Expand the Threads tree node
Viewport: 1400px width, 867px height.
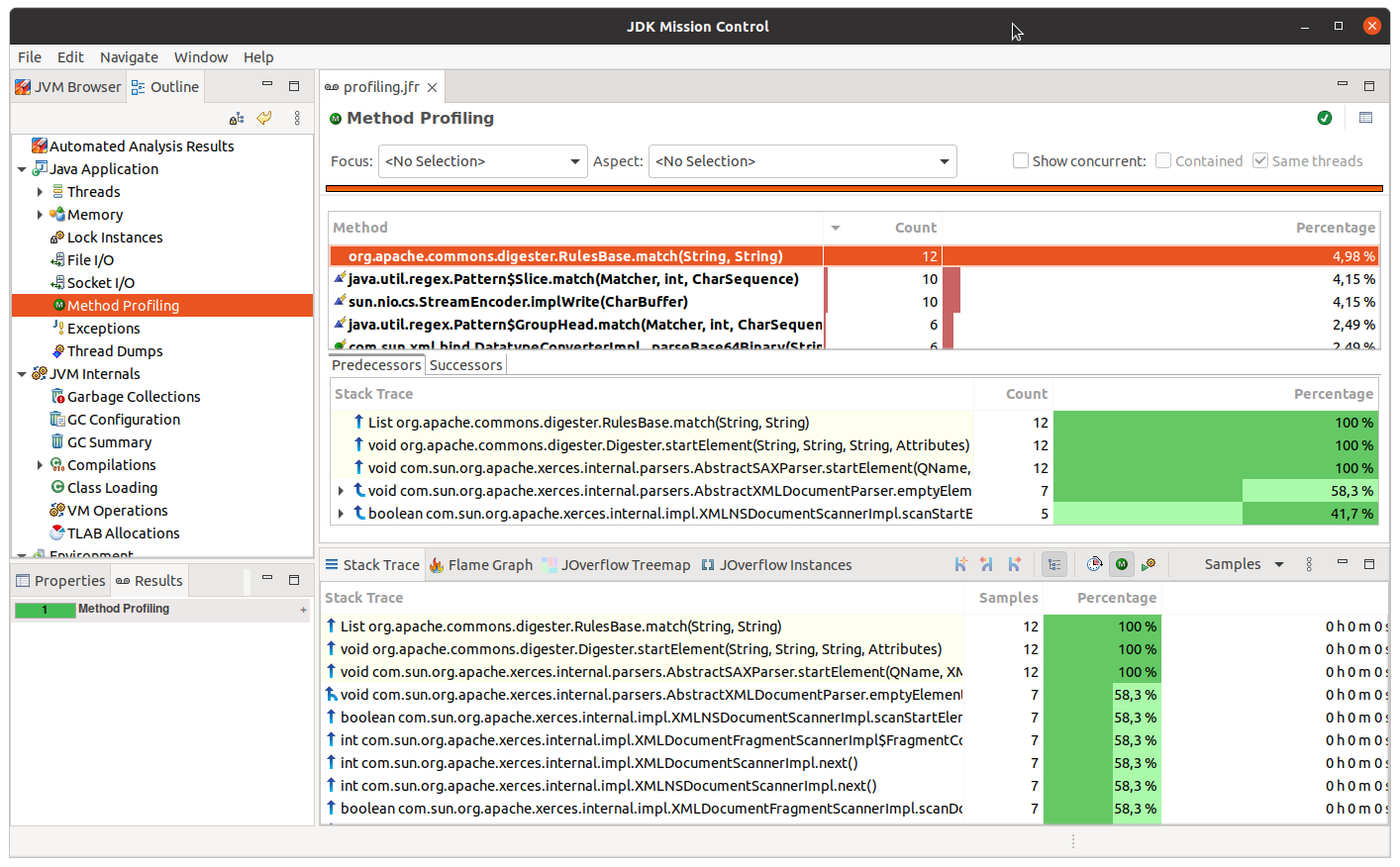click(x=40, y=192)
